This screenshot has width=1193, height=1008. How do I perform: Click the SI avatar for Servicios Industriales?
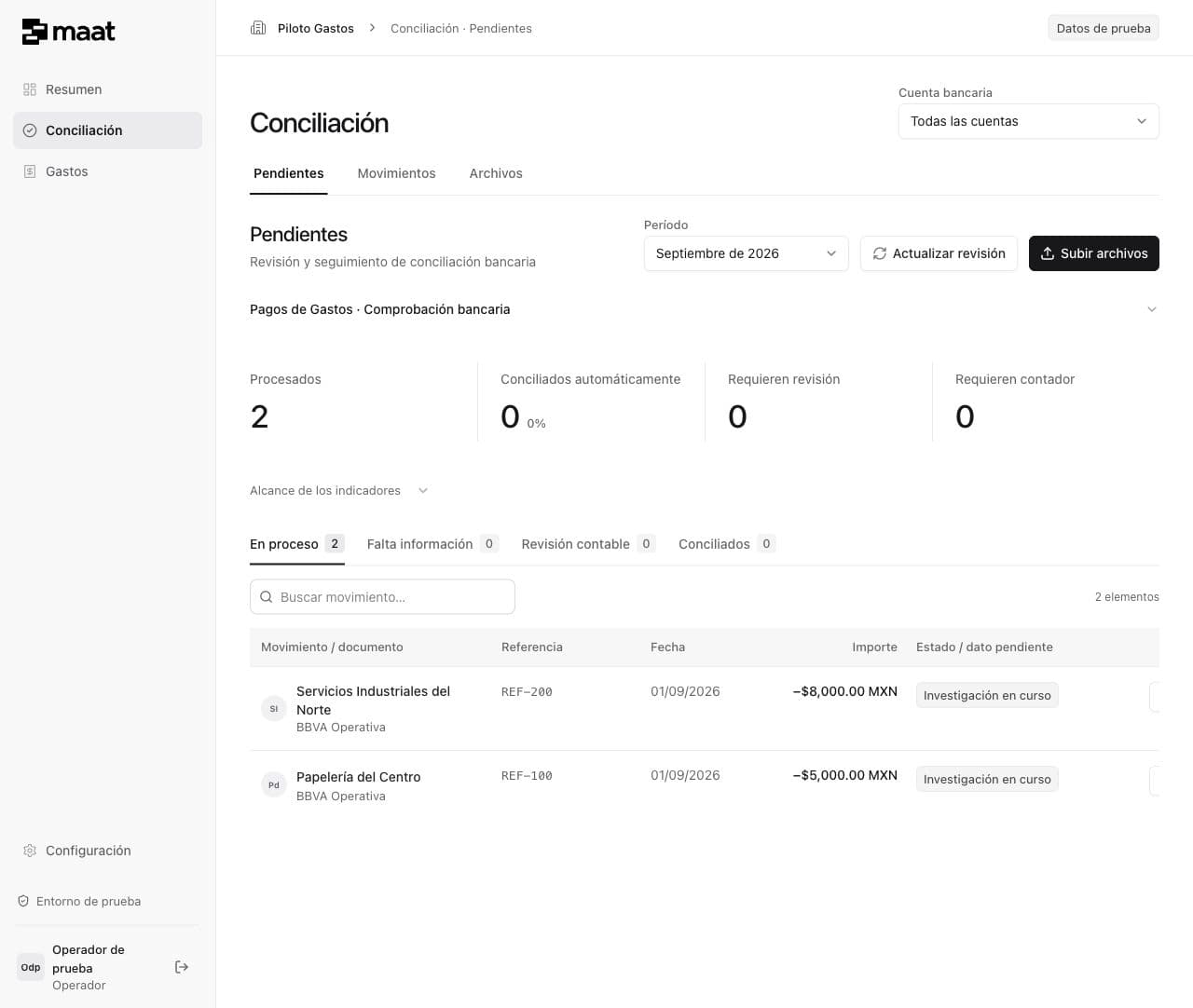coord(274,709)
